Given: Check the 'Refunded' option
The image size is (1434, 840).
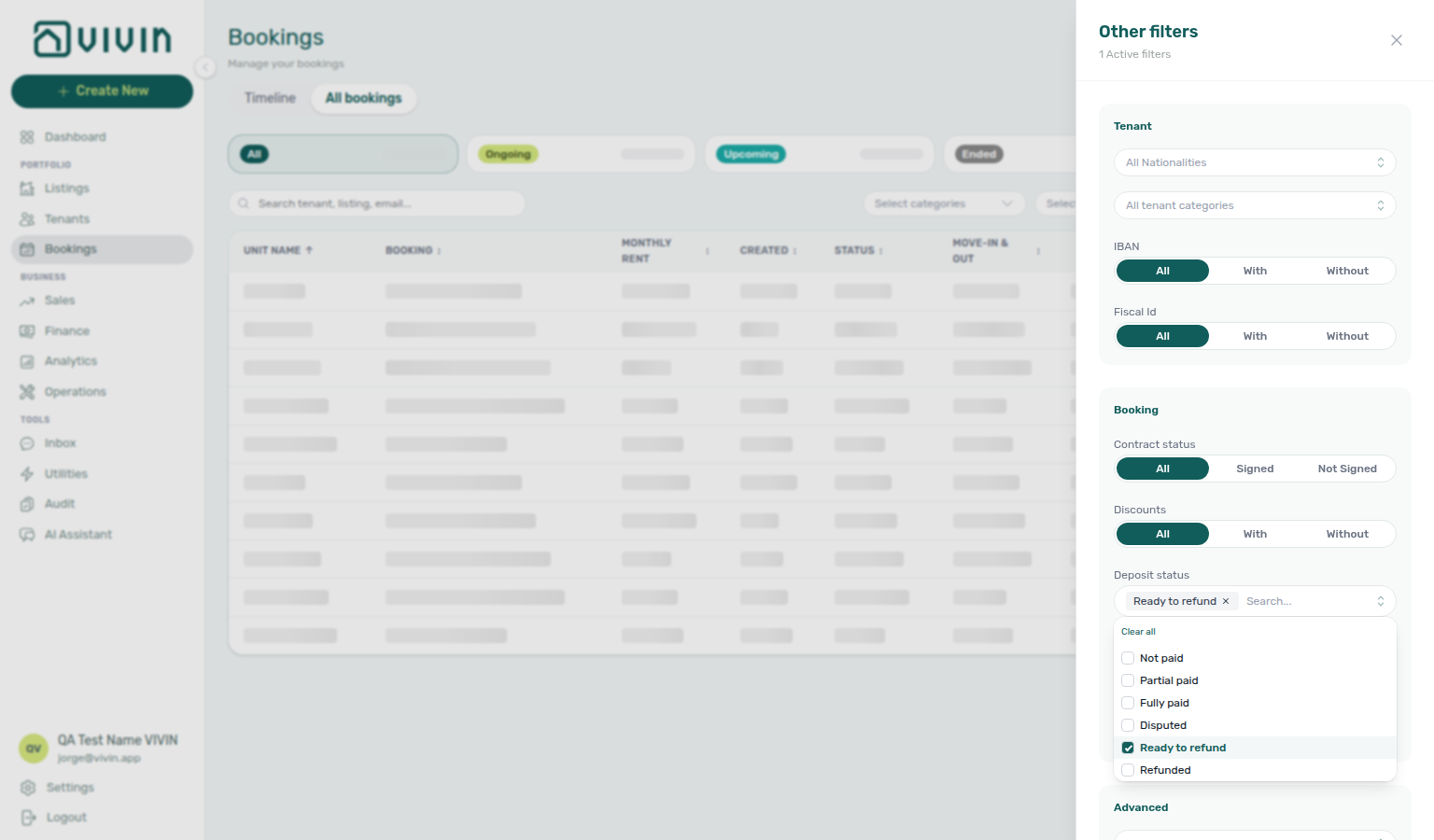Looking at the screenshot, I should point(1128,770).
